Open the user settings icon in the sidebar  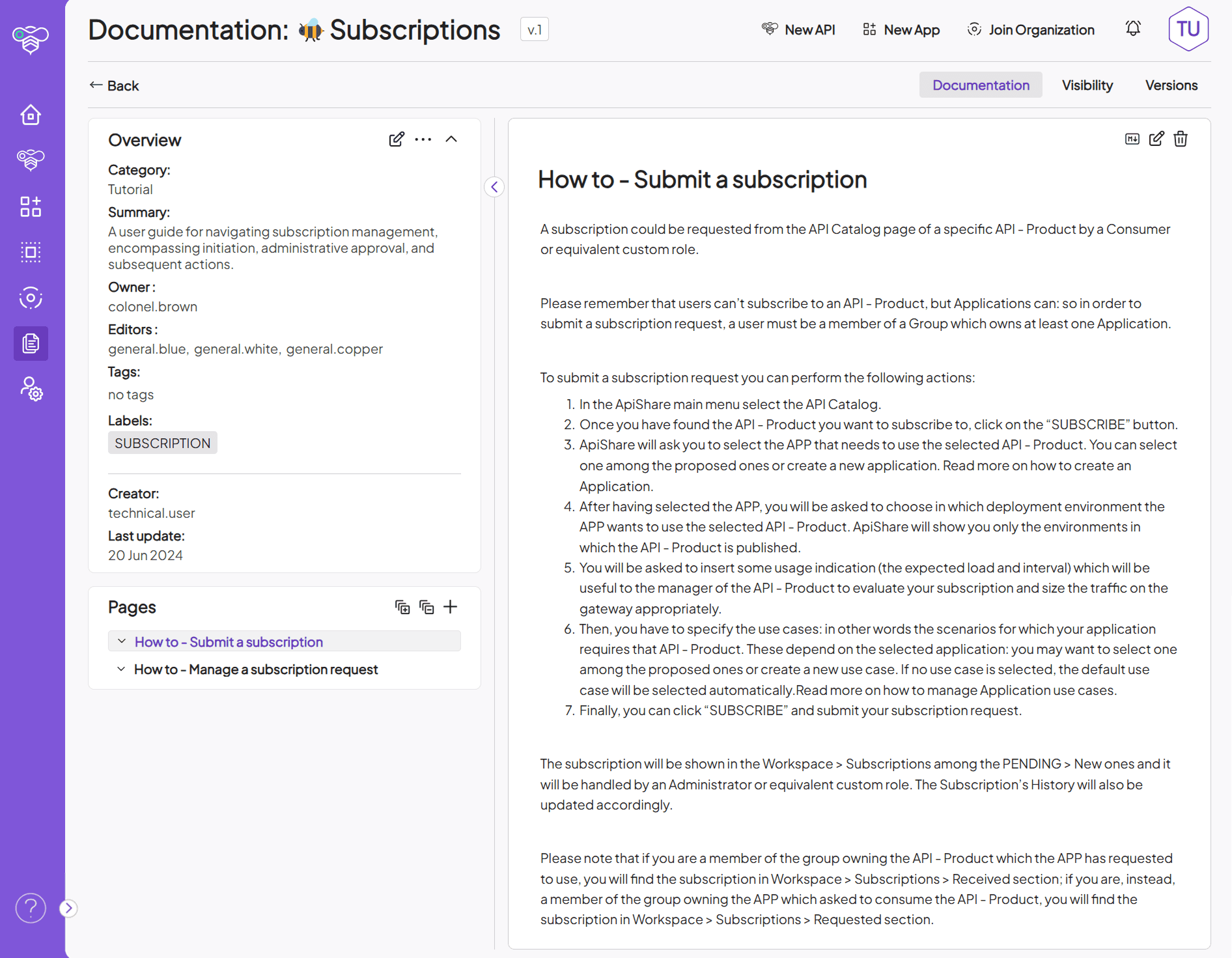(x=30, y=389)
